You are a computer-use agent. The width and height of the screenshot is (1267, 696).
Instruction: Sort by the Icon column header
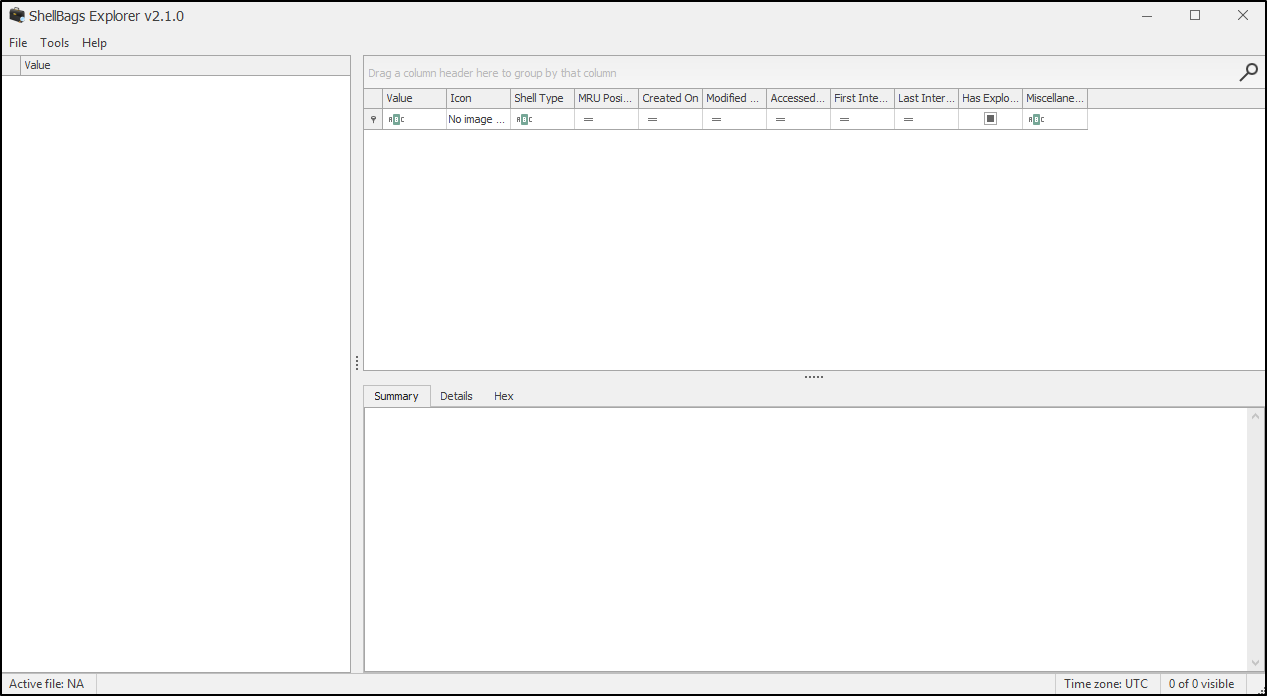[x=478, y=98]
